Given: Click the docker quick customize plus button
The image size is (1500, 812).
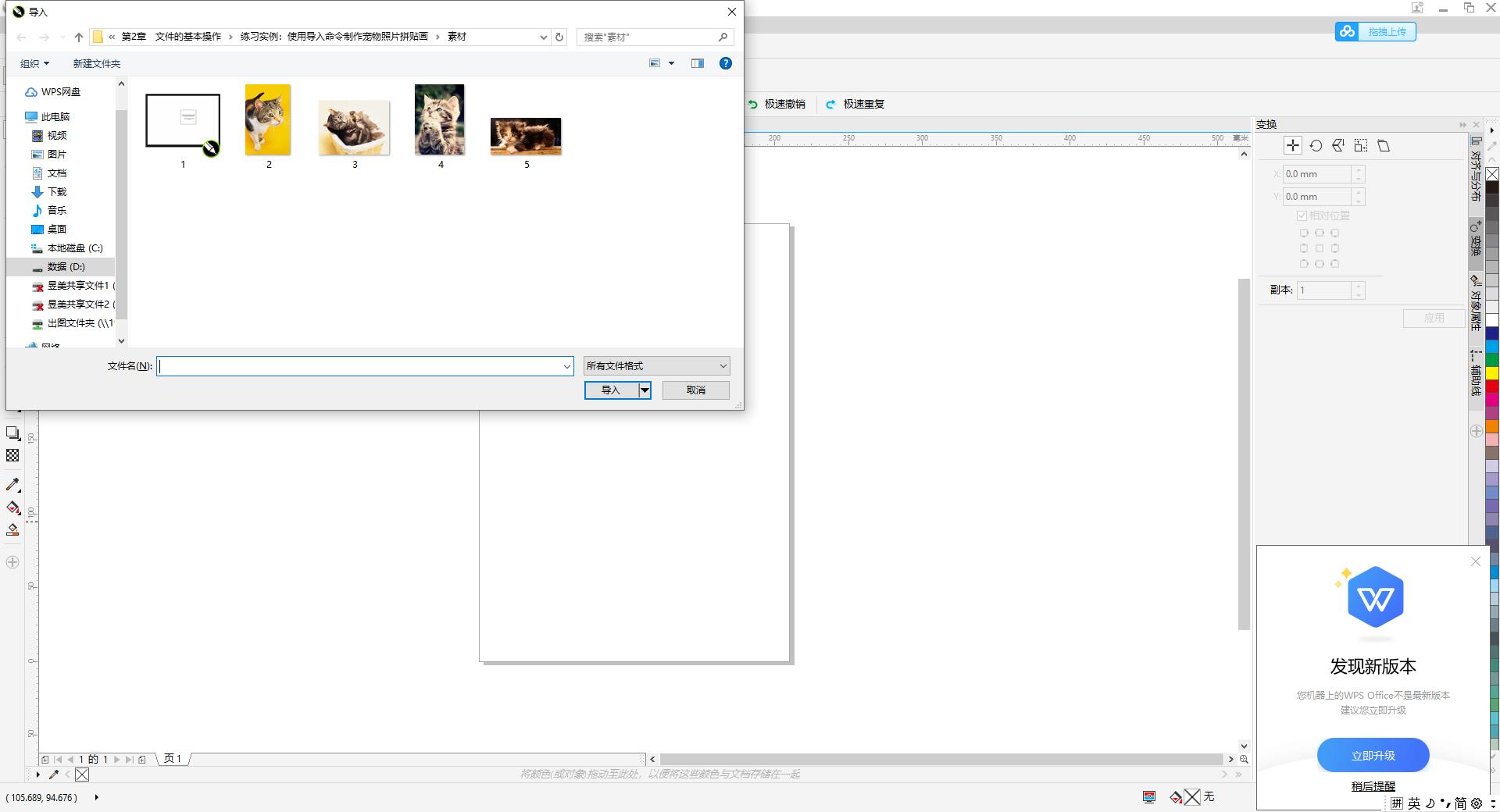Looking at the screenshot, I should point(1476,431).
